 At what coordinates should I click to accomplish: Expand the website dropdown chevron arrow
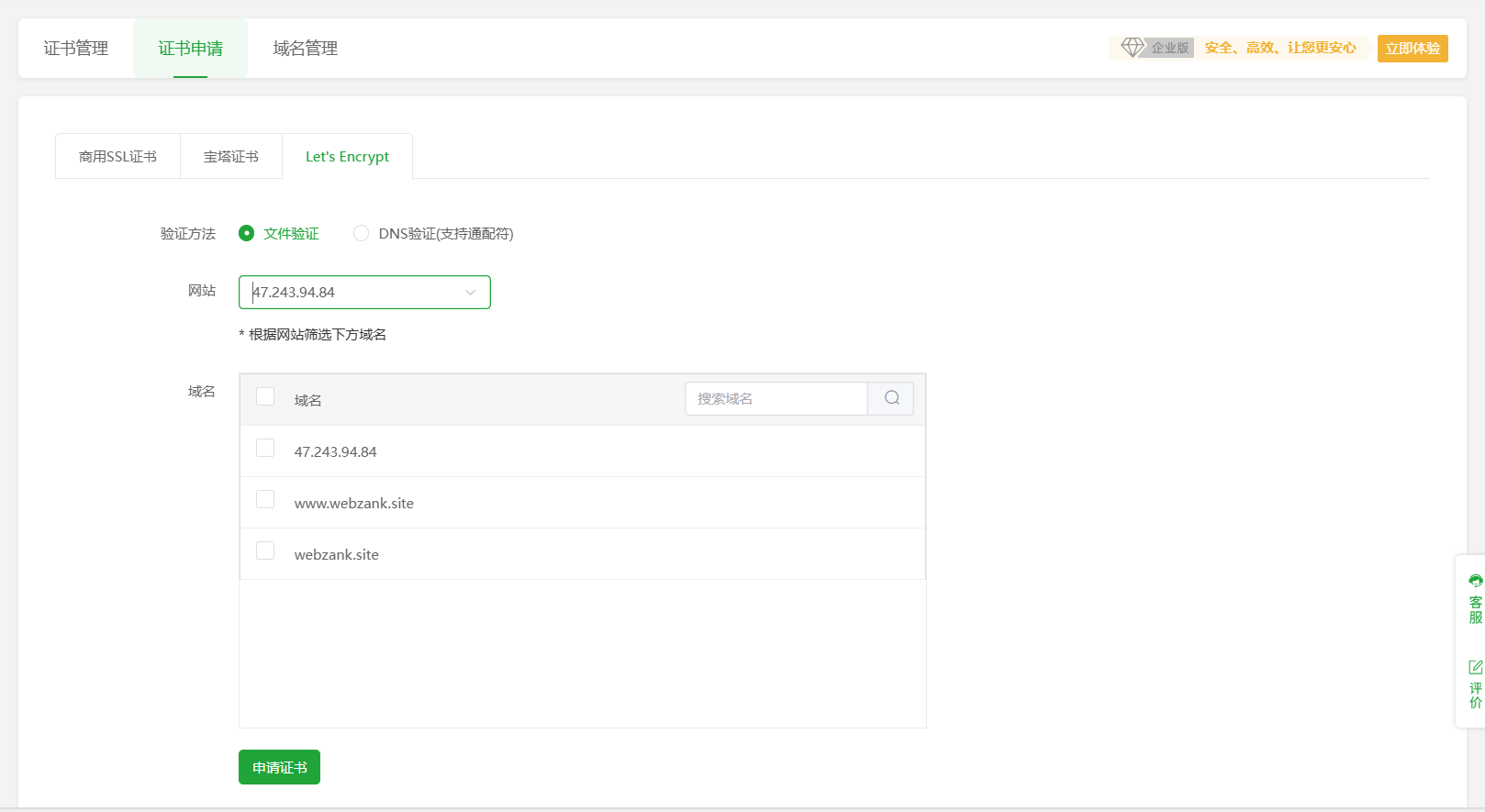pos(470,293)
